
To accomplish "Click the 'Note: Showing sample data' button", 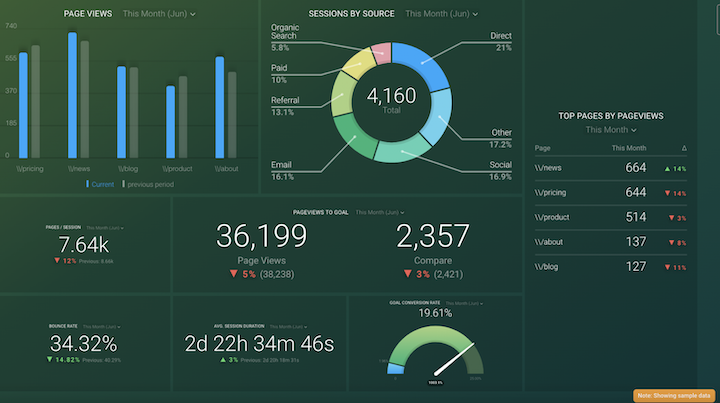I will pos(674,395).
